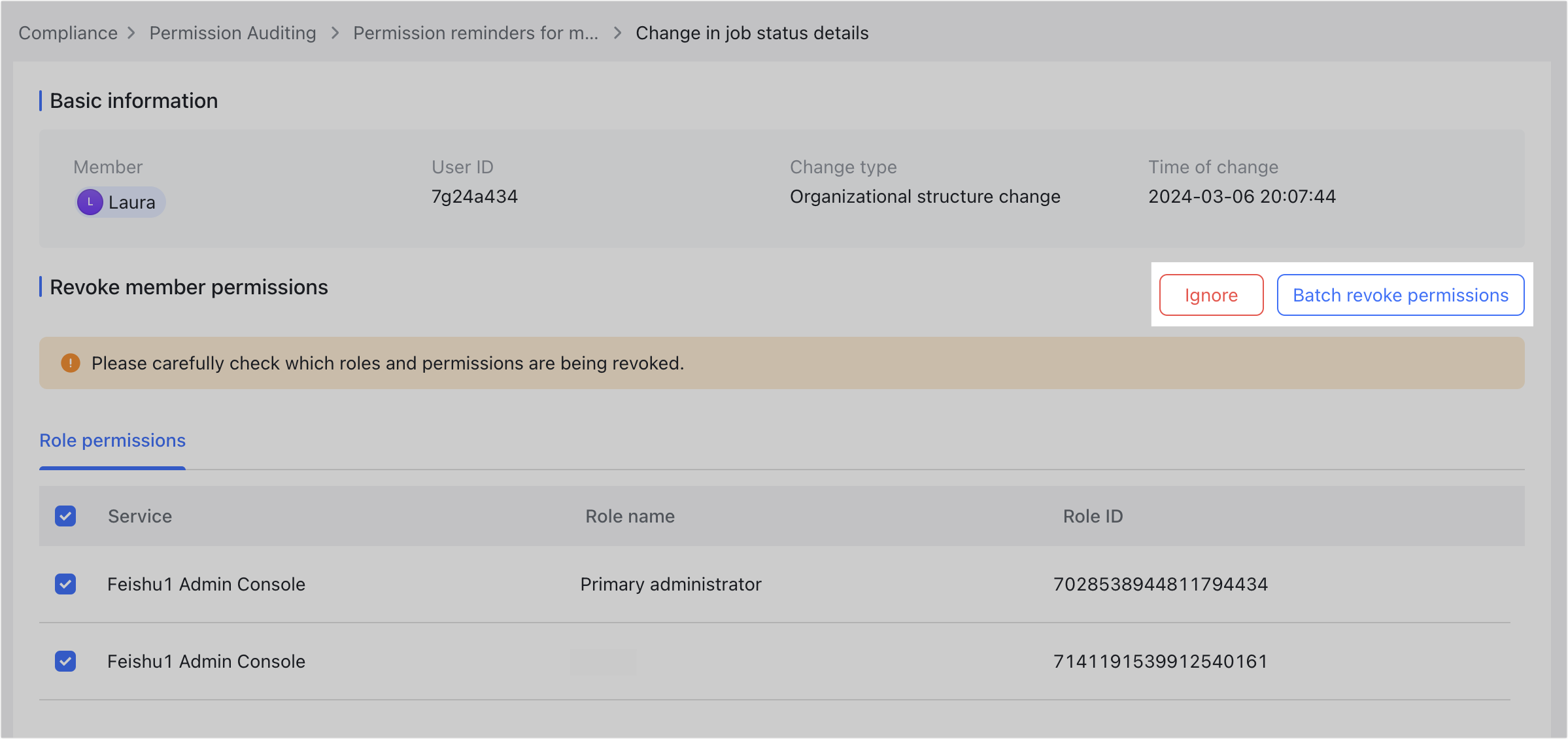Viewport: 1568px width, 739px height.
Task: Click the orange warning icon in the alert banner
Action: click(x=71, y=363)
